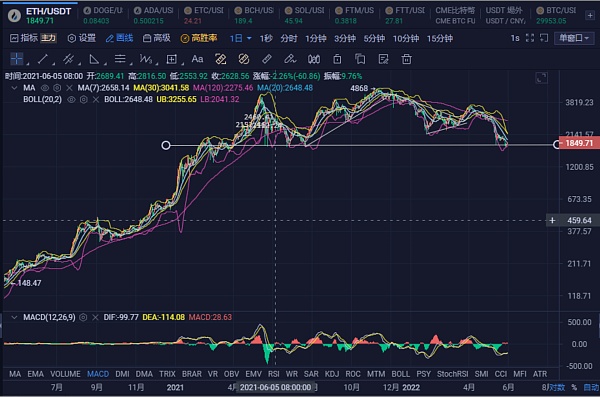Expand chart using corner expand icon

coord(541,78)
